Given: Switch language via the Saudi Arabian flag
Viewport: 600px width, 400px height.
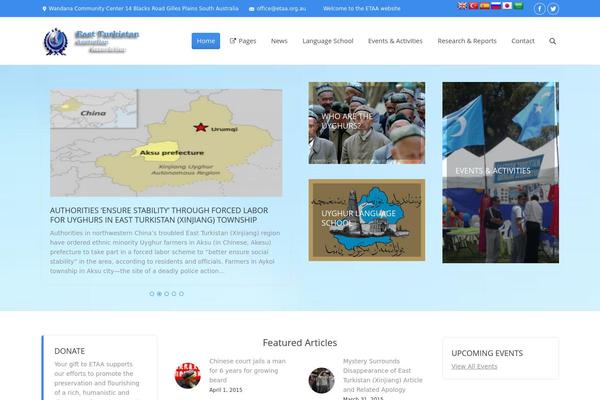Looking at the screenshot, I should coord(518,6).
